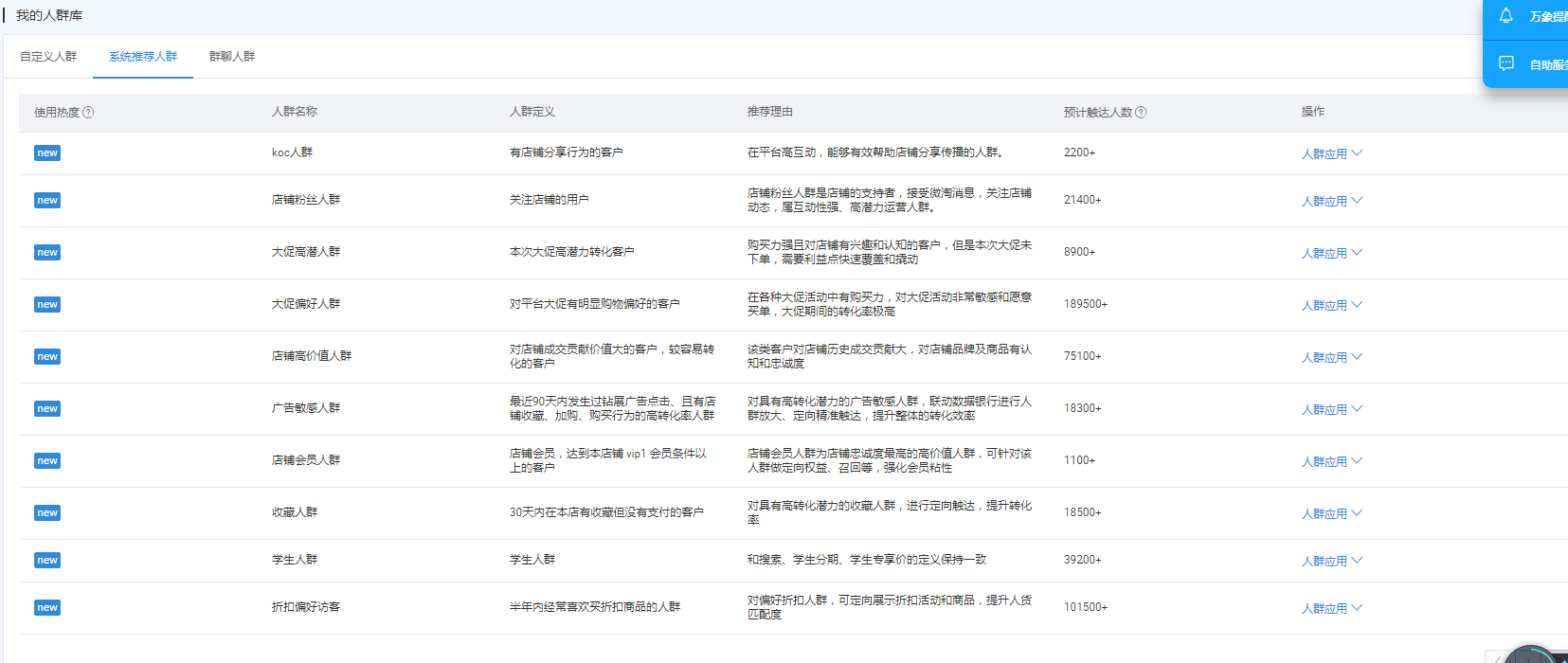Viewport: 1568px width, 663px height.
Task: Open the 群聊人群 tab
Action: pyautogui.click(x=232, y=57)
